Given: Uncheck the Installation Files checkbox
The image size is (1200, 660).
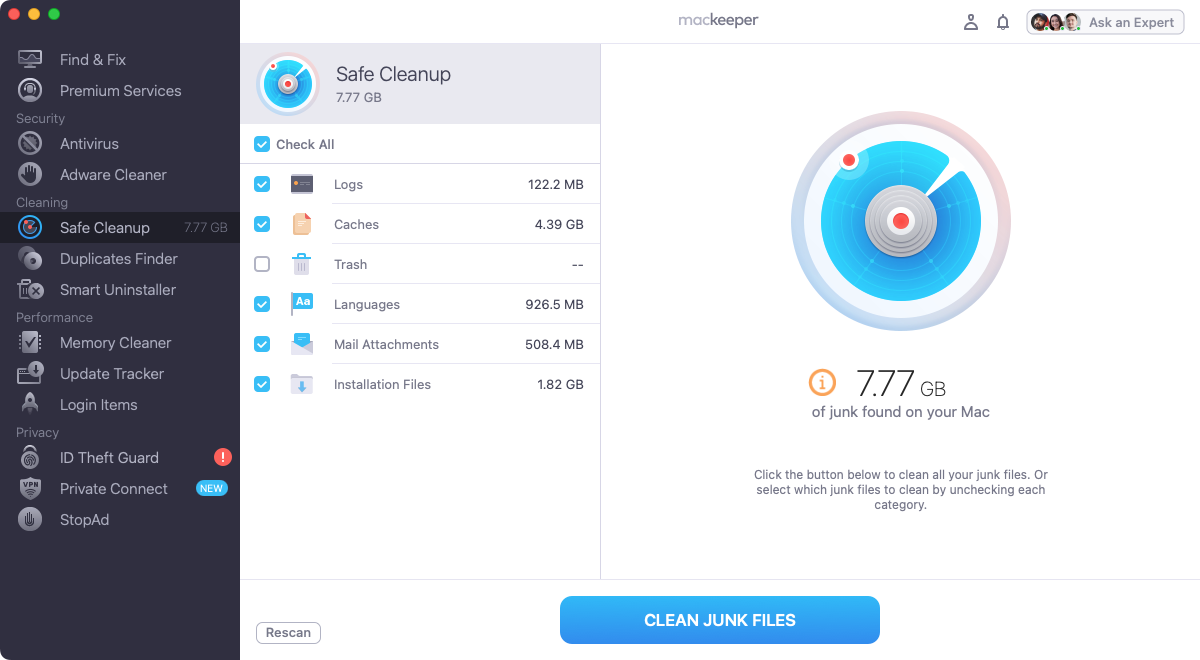Looking at the screenshot, I should point(262,384).
